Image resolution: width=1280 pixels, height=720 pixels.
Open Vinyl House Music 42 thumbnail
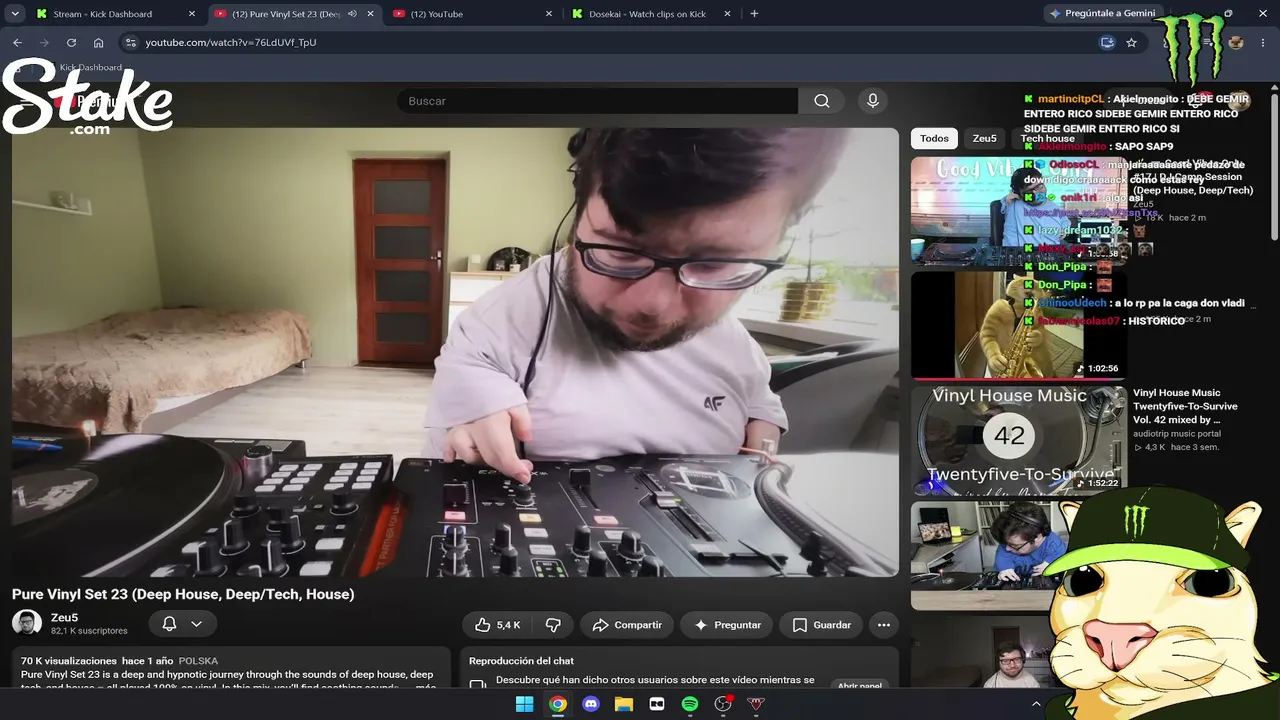1018,440
